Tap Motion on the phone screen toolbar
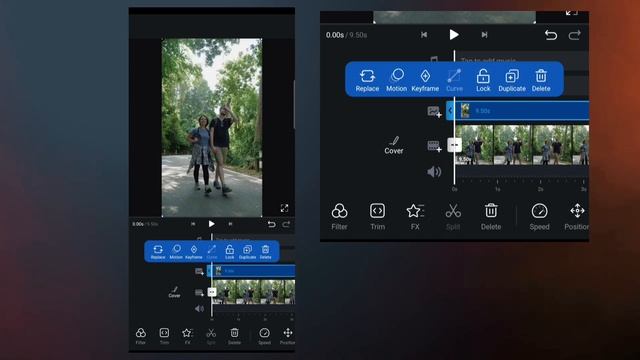Viewport: 640px width, 360px height. point(176,252)
